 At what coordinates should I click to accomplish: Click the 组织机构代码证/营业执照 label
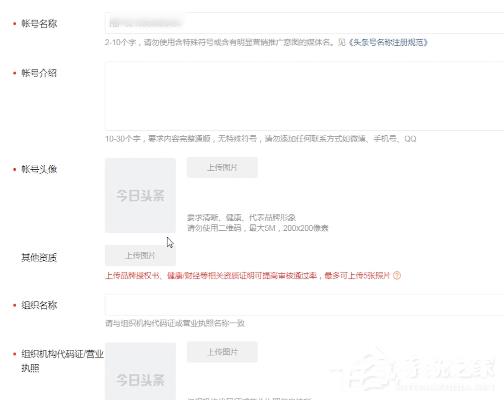click(62, 361)
